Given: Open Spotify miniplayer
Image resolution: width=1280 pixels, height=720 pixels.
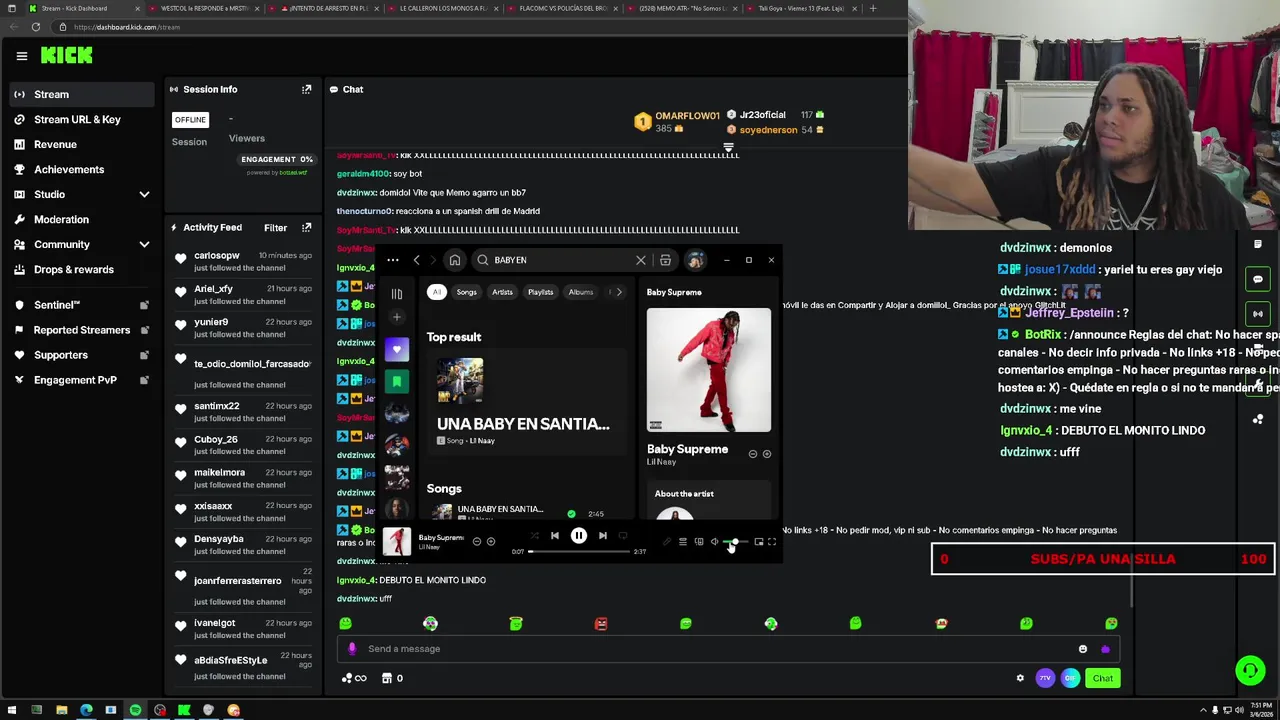Looking at the screenshot, I should click(759, 542).
